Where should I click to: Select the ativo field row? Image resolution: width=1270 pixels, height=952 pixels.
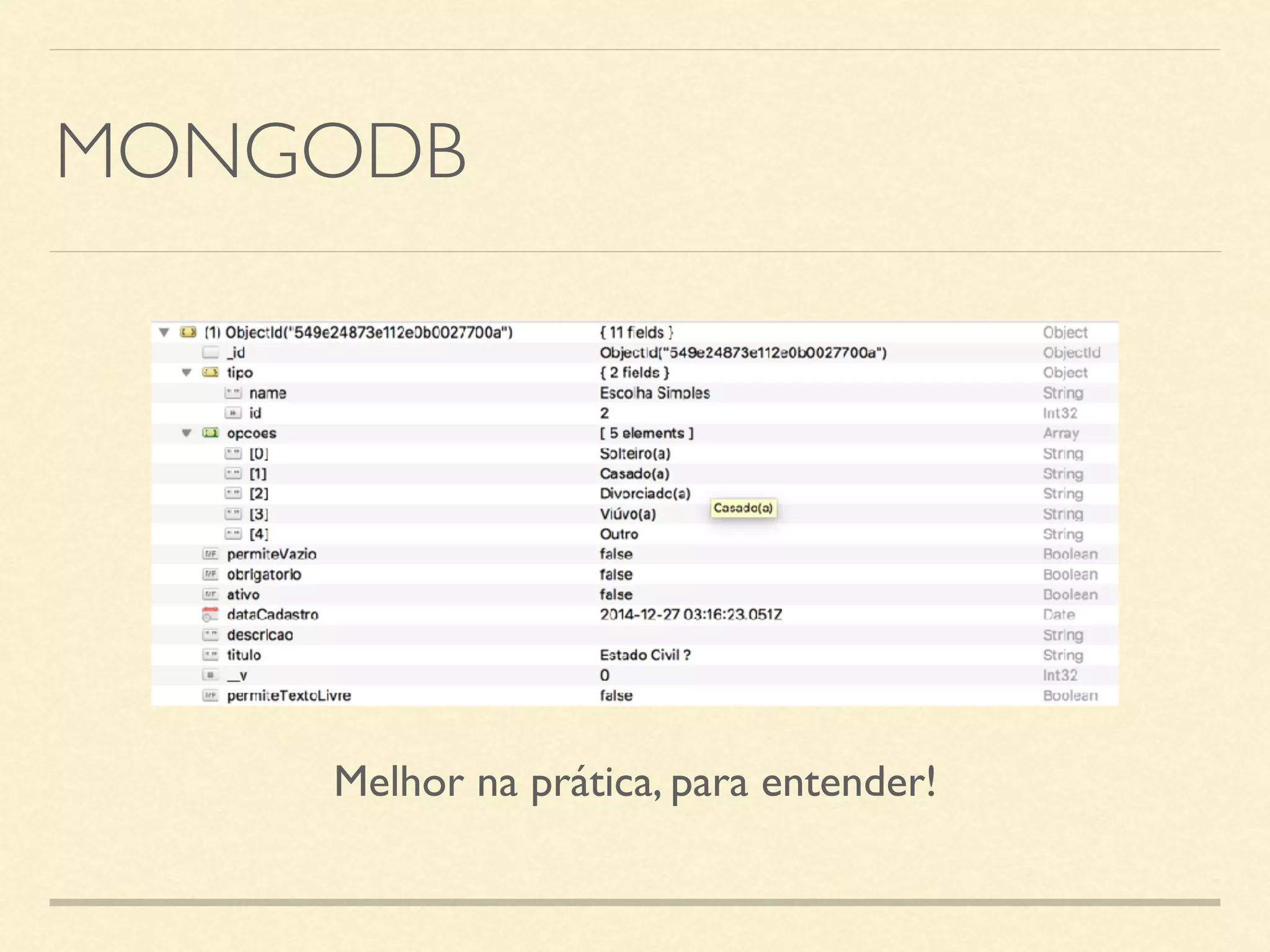click(x=635, y=594)
